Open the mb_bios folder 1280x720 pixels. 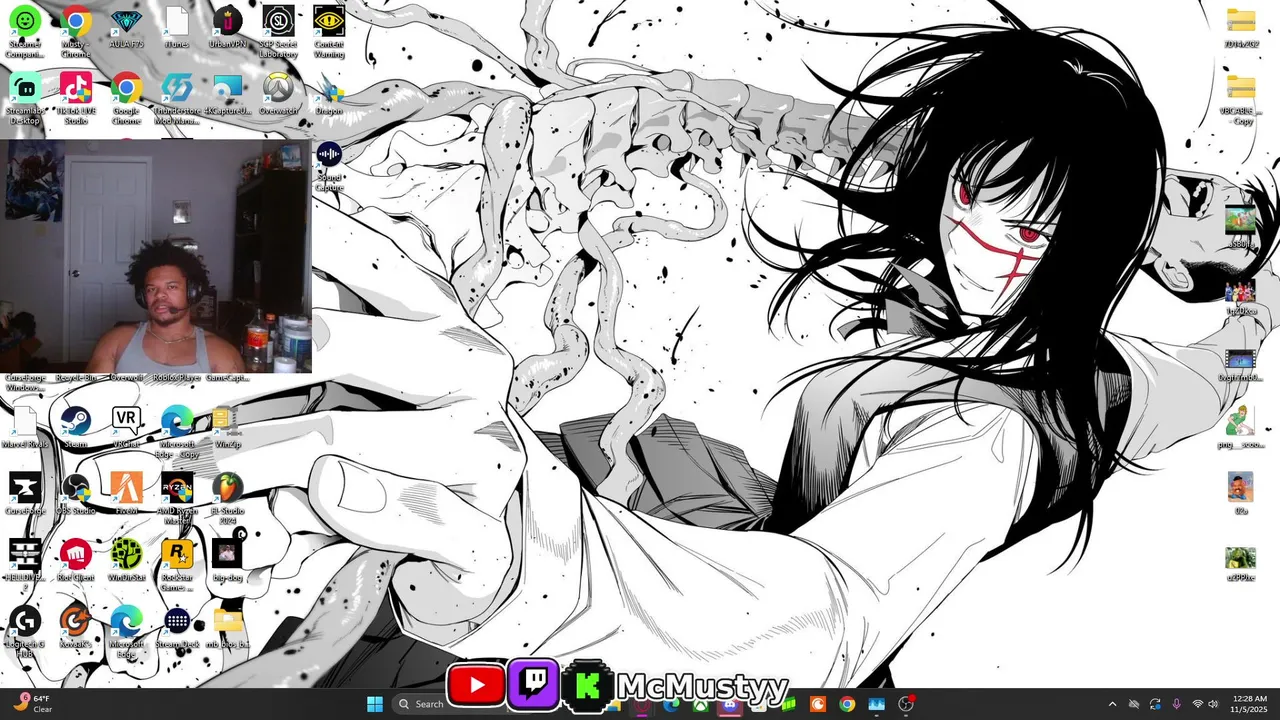(227, 628)
